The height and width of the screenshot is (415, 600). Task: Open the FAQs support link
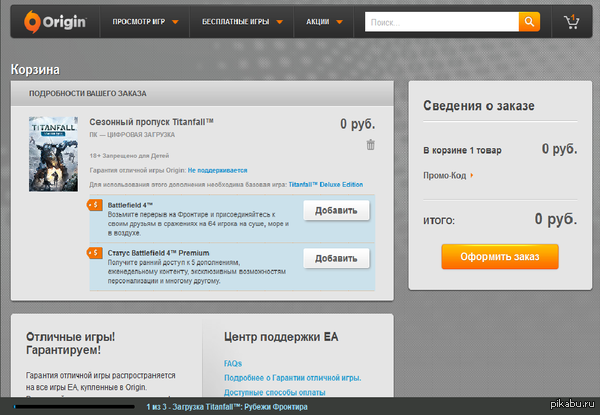click(232, 363)
